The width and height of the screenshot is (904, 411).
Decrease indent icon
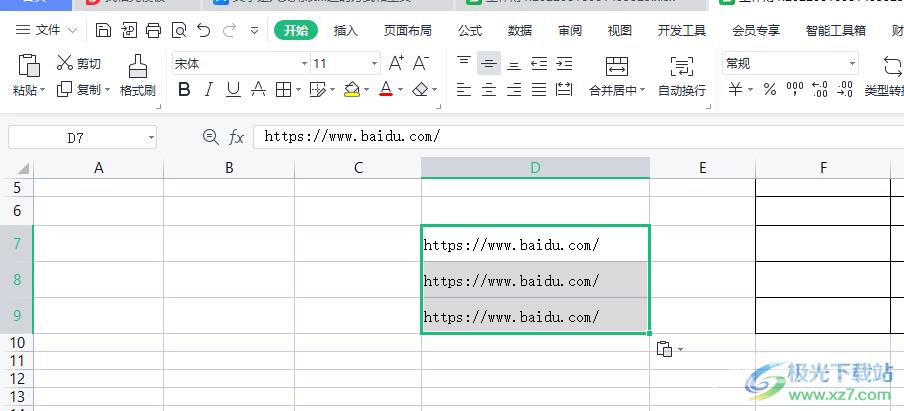tap(539, 63)
